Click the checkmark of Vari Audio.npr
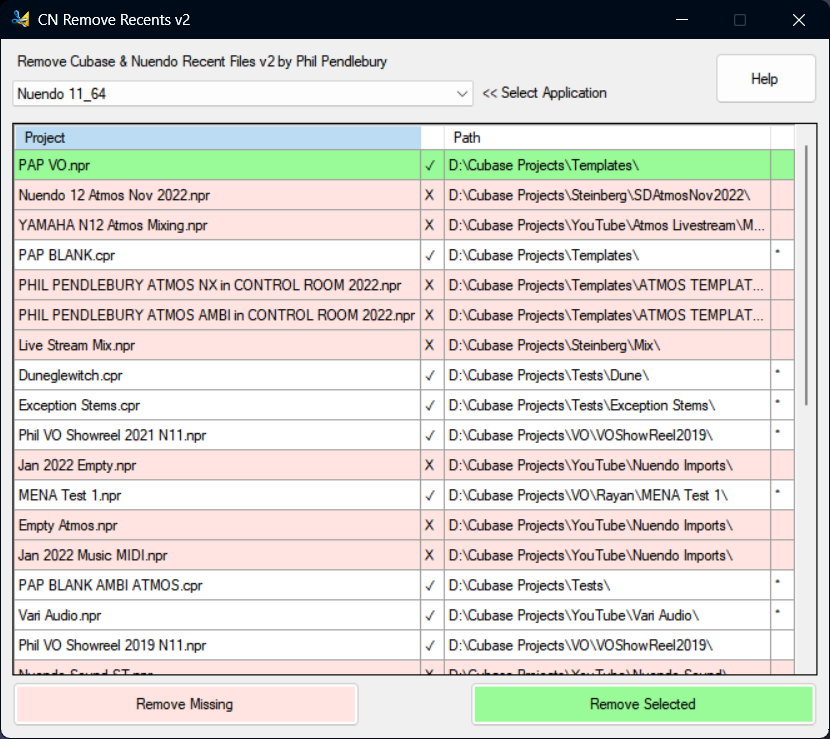This screenshot has width=830, height=739. click(430, 616)
